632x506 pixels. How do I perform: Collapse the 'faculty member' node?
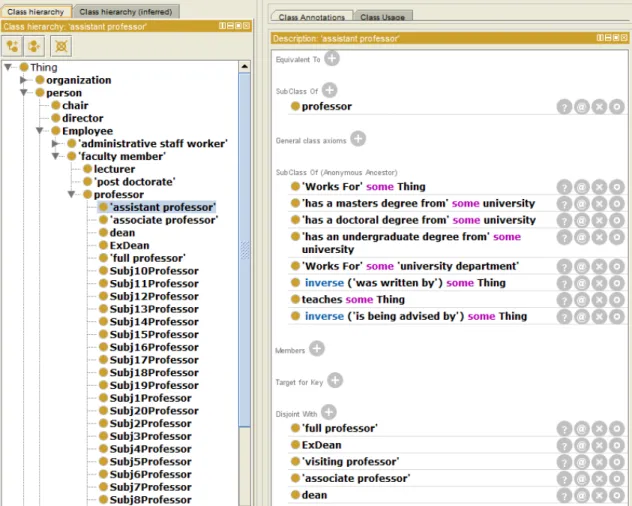(56, 156)
